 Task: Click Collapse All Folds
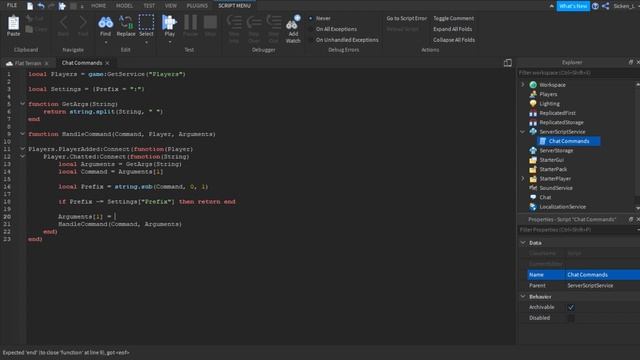454,40
